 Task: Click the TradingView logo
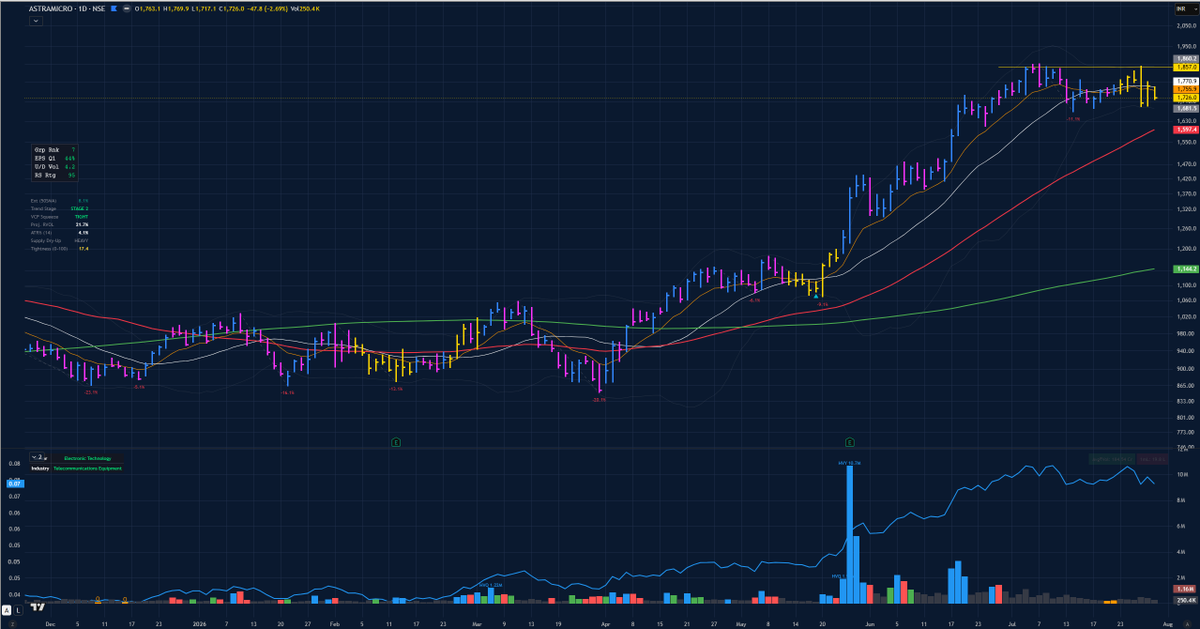point(37,605)
